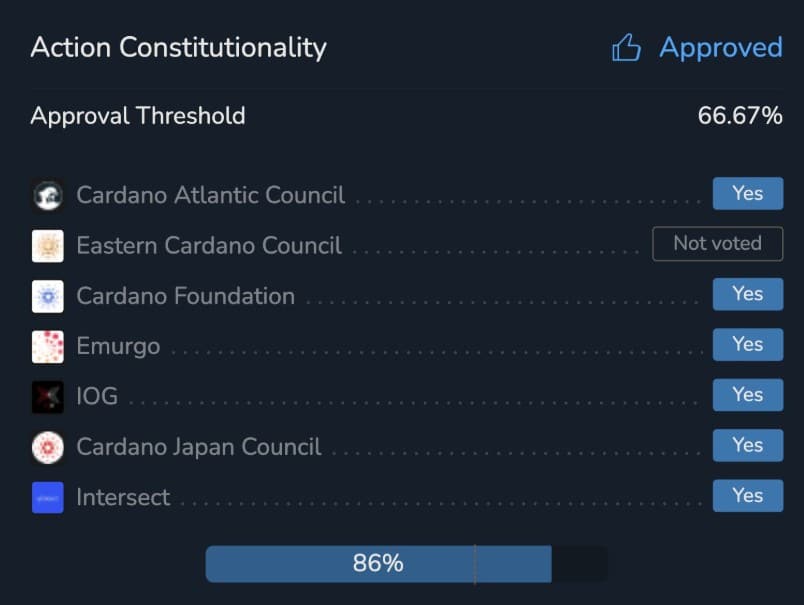
Task: Open the Eastern Cardano Council name link
Action: 208,246
